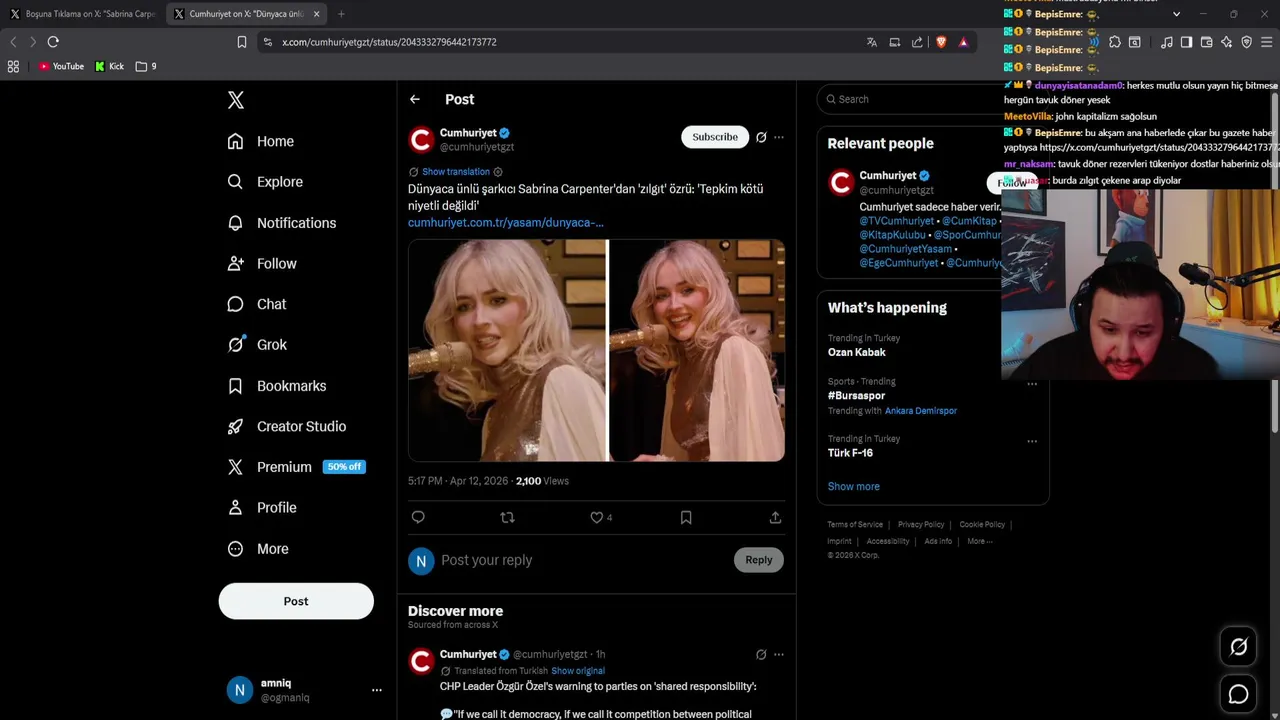Click the white Post button
This screenshot has height=720, width=1280.
pos(296,601)
